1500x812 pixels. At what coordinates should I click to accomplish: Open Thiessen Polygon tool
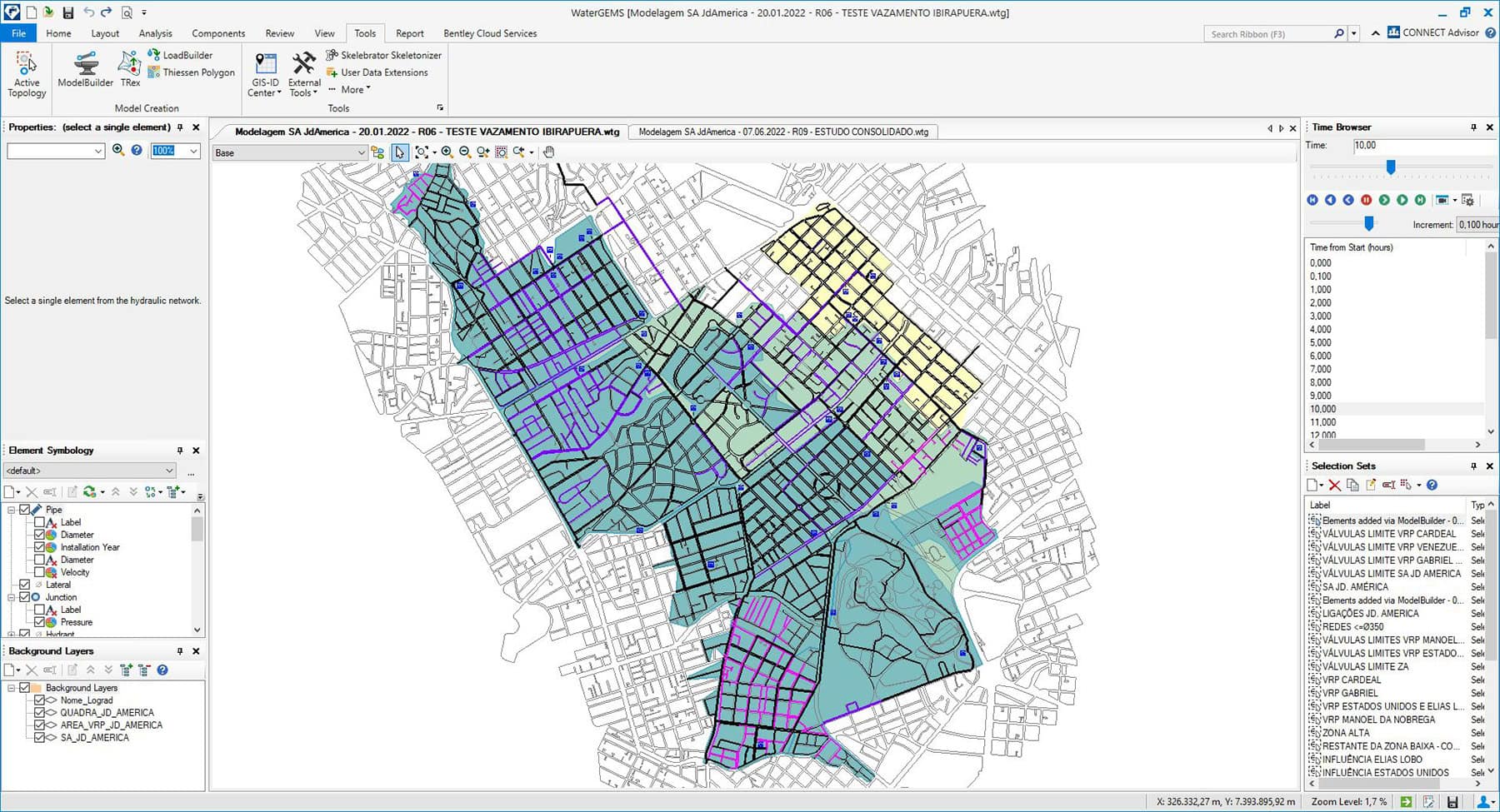pos(191,72)
